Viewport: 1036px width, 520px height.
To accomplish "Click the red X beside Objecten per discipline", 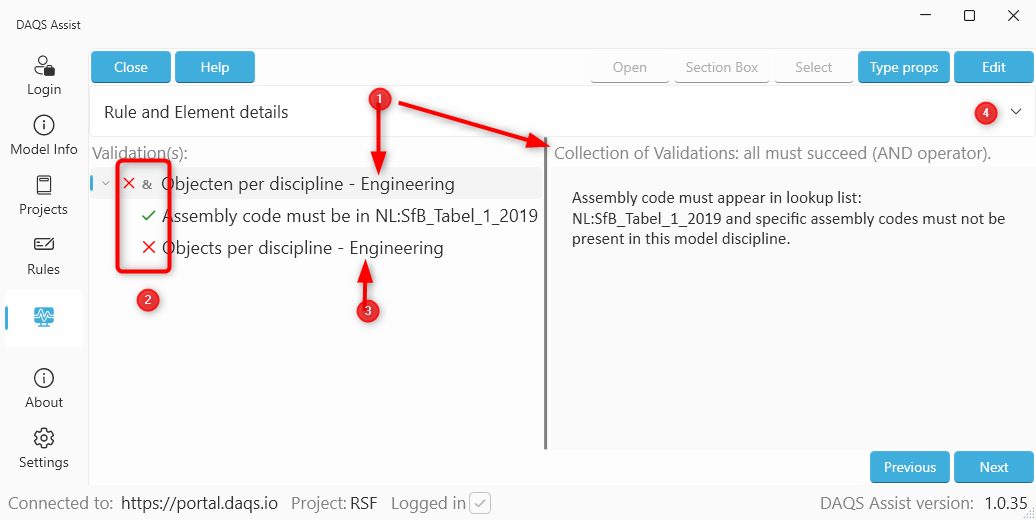I will [128, 184].
